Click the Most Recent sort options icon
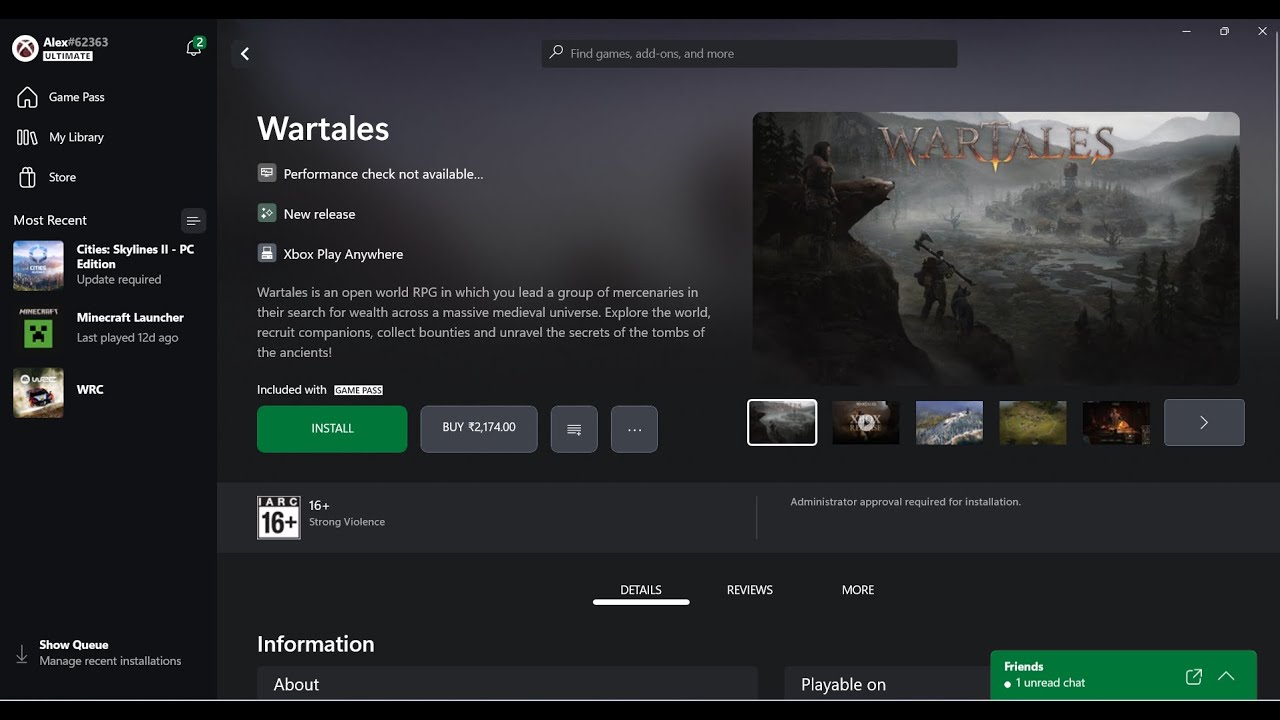The image size is (1280, 720). [193, 221]
